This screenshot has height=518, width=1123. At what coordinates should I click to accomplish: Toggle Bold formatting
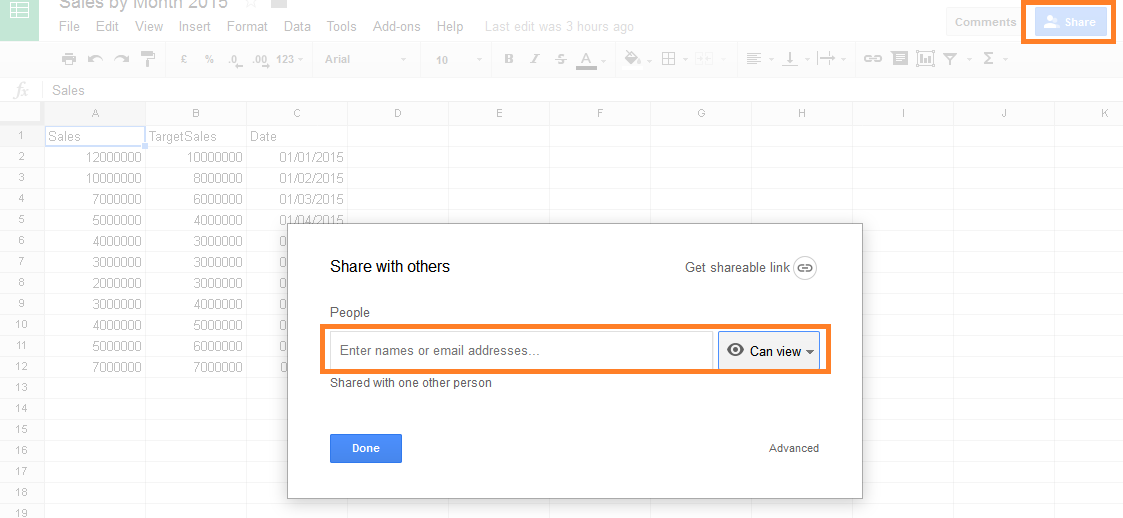[x=508, y=59]
